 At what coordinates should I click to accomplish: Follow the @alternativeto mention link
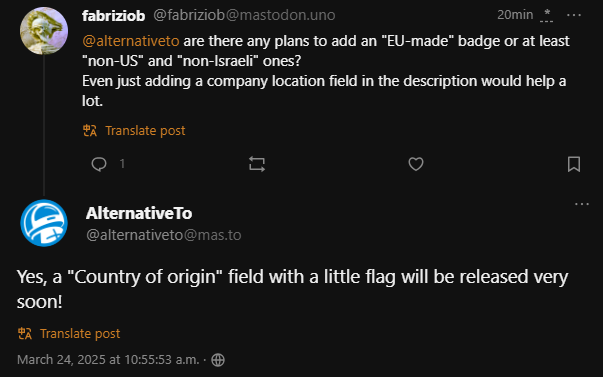[131, 41]
